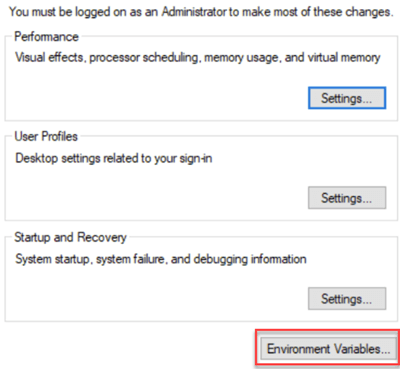The width and height of the screenshot is (400, 369).
Task: Open Performance Settings button
Action: tap(347, 98)
